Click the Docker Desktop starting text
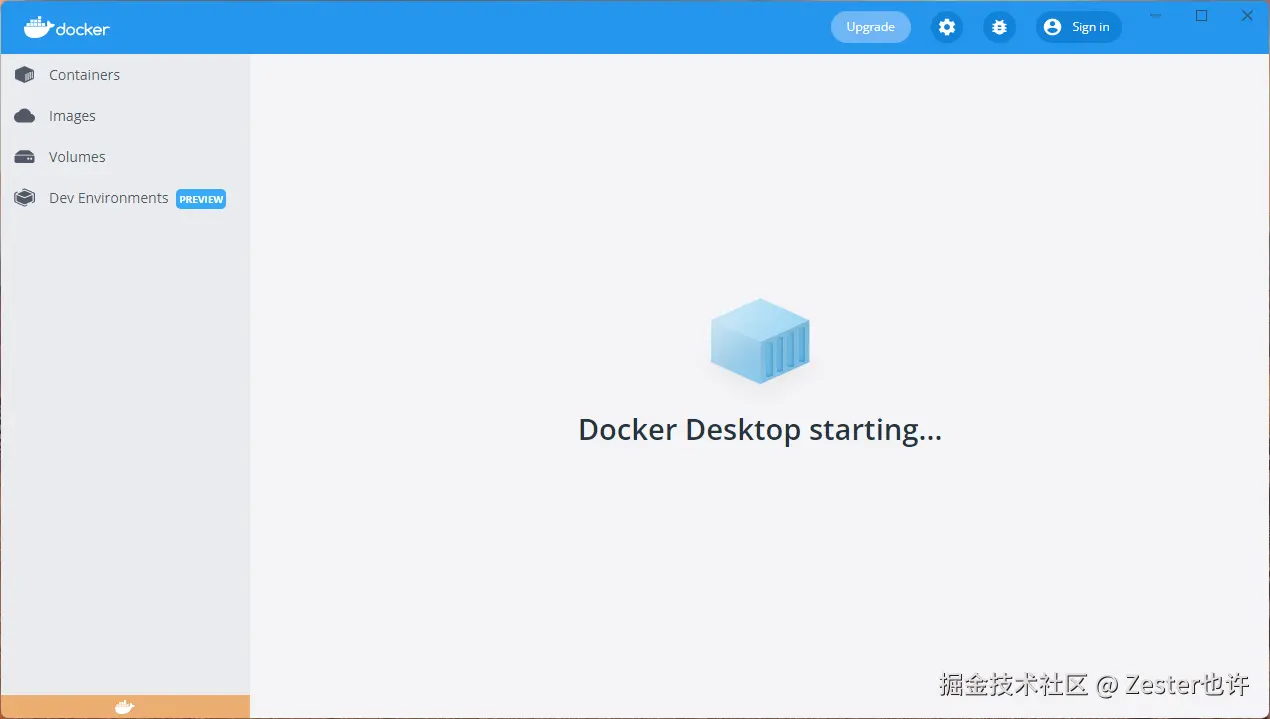This screenshot has width=1270, height=719. tap(760, 430)
